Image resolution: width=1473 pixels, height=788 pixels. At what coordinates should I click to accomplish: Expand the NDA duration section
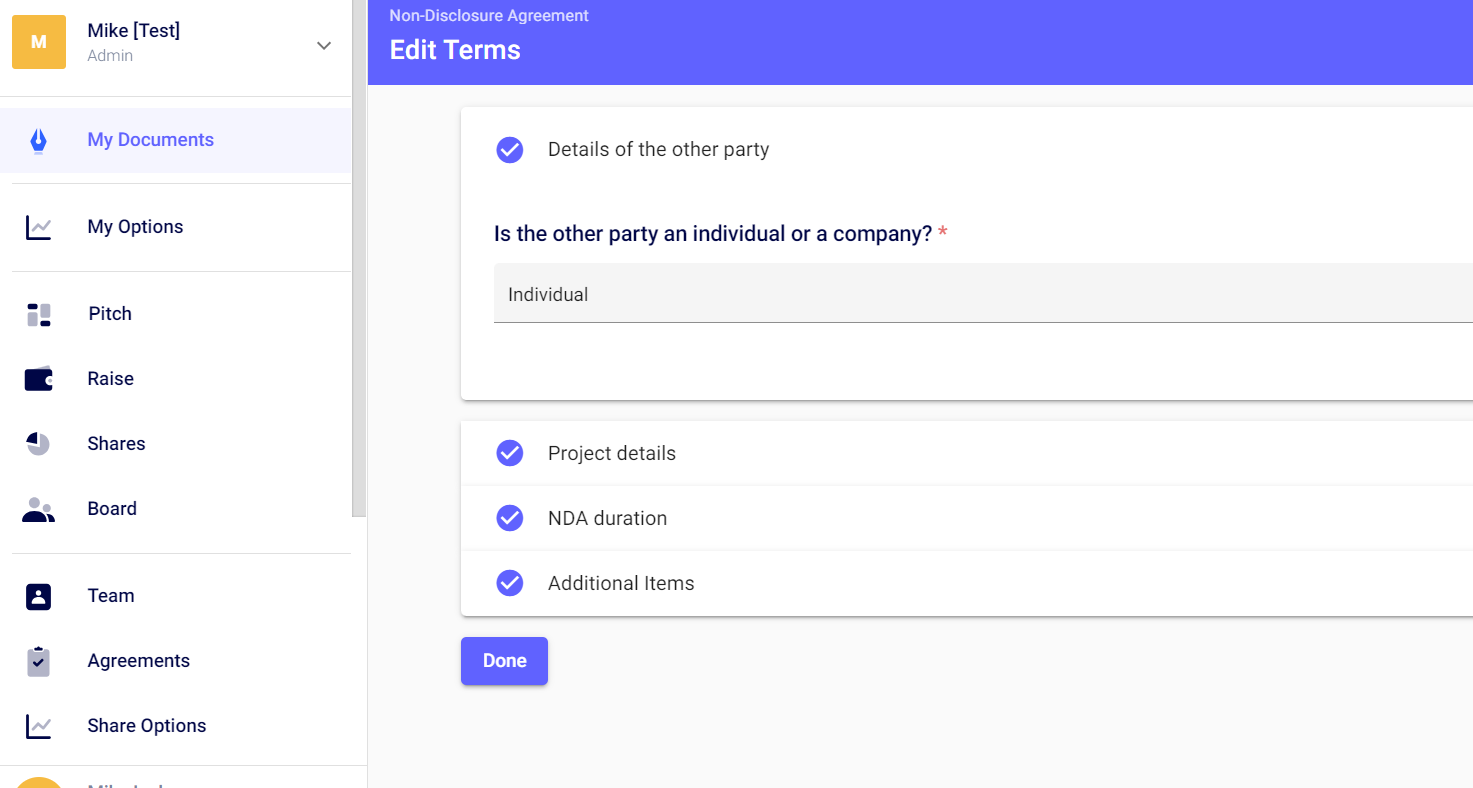coord(607,518)
